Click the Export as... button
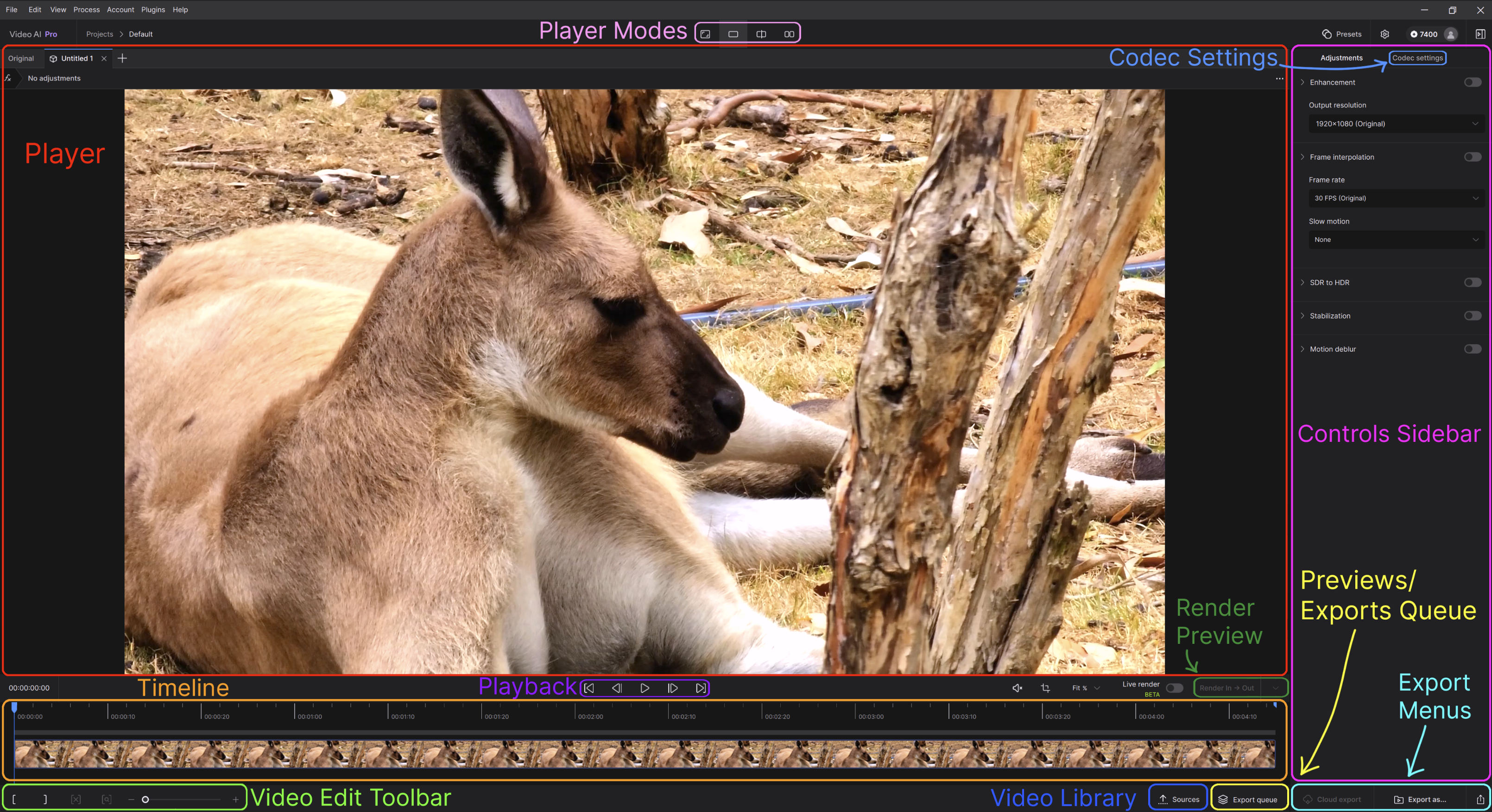 pos(1420,799)
